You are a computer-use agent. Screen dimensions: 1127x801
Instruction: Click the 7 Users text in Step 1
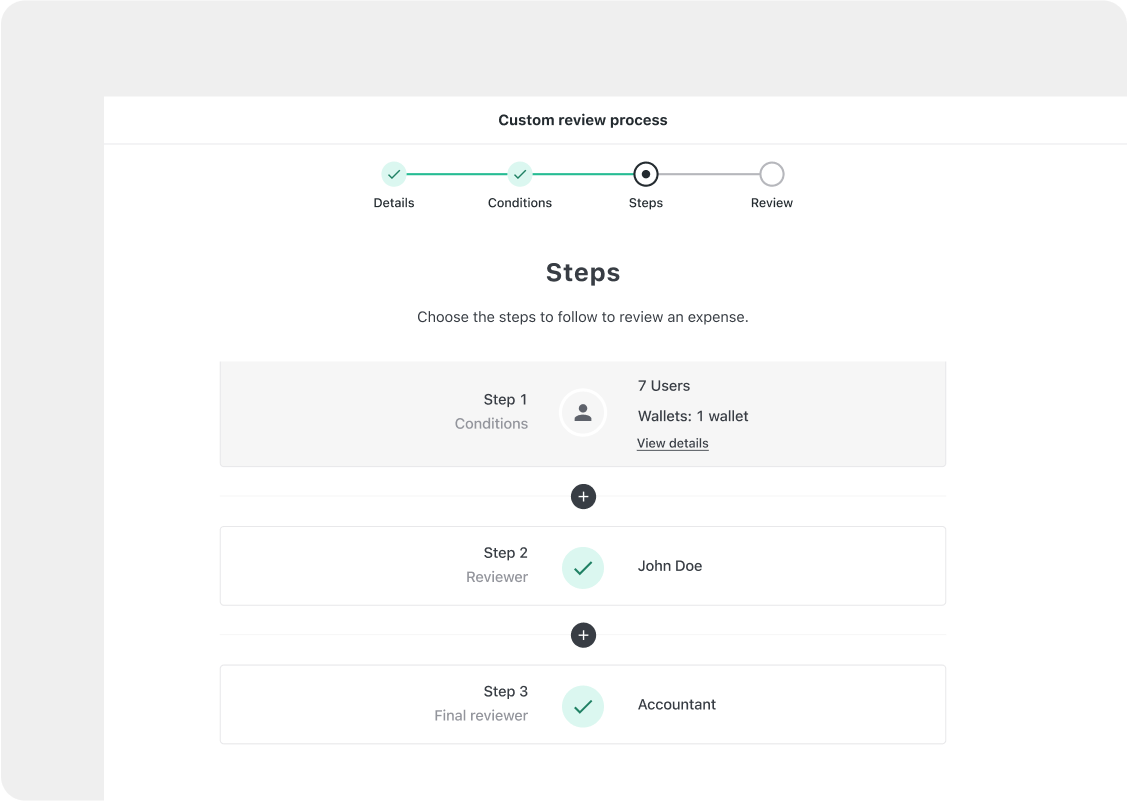pyautogui.click(x=664, y=386)
